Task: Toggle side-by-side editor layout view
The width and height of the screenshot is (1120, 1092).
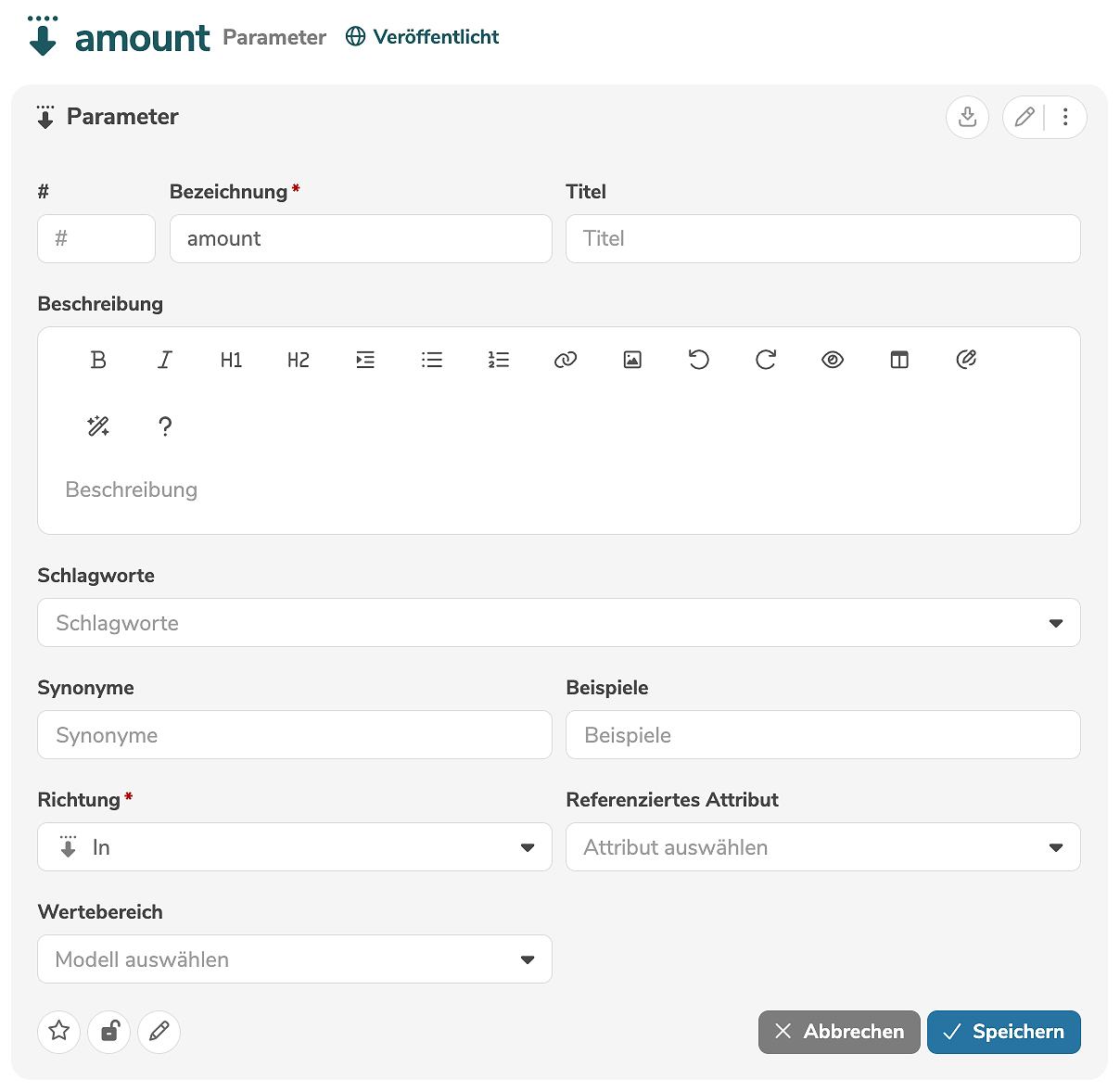Action: pos(899,360)
